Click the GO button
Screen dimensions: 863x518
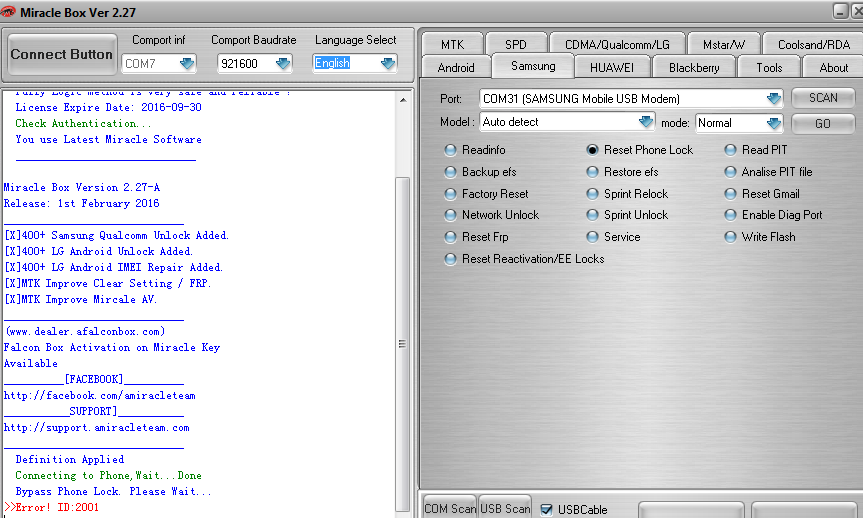pos(823,123)
